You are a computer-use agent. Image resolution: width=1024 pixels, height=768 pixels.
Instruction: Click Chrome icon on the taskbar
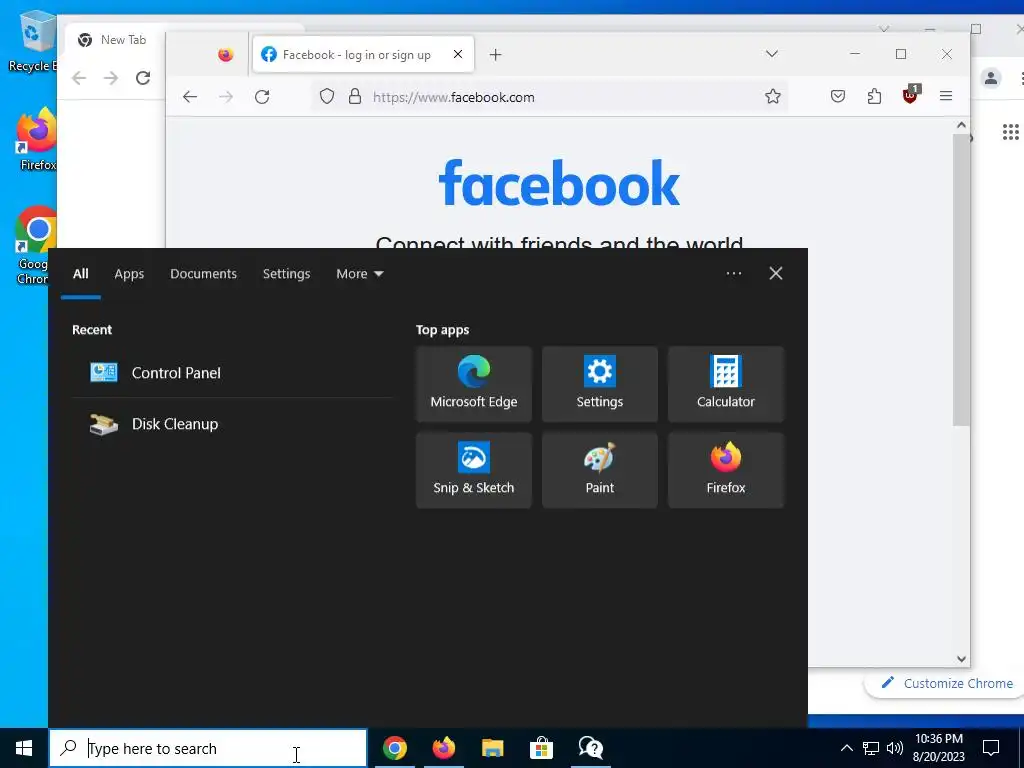395,748
